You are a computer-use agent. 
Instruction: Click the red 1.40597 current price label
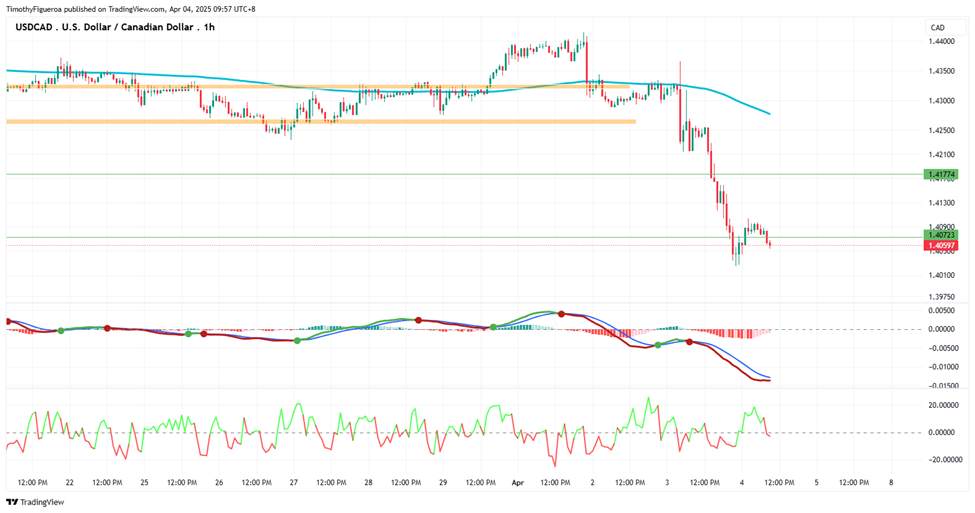pyautogui.click(x=940, y=246)
